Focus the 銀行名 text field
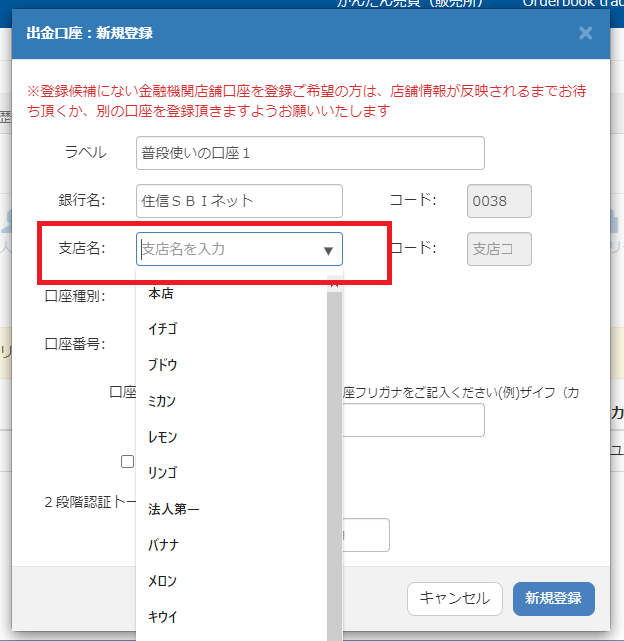The width and height of the screenshot is (624, 641). (239, 201)
